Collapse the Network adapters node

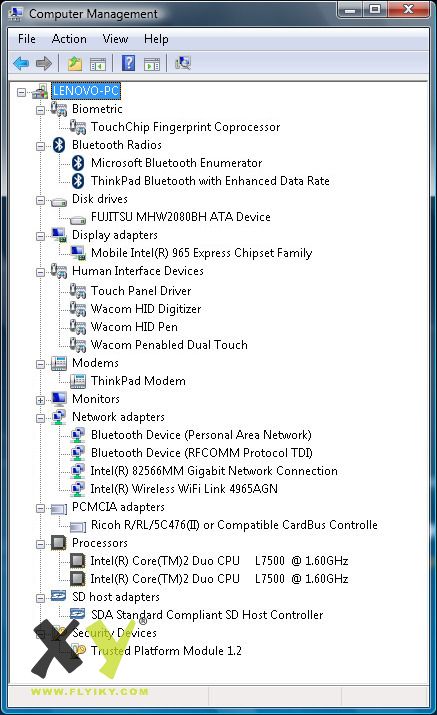41,418
